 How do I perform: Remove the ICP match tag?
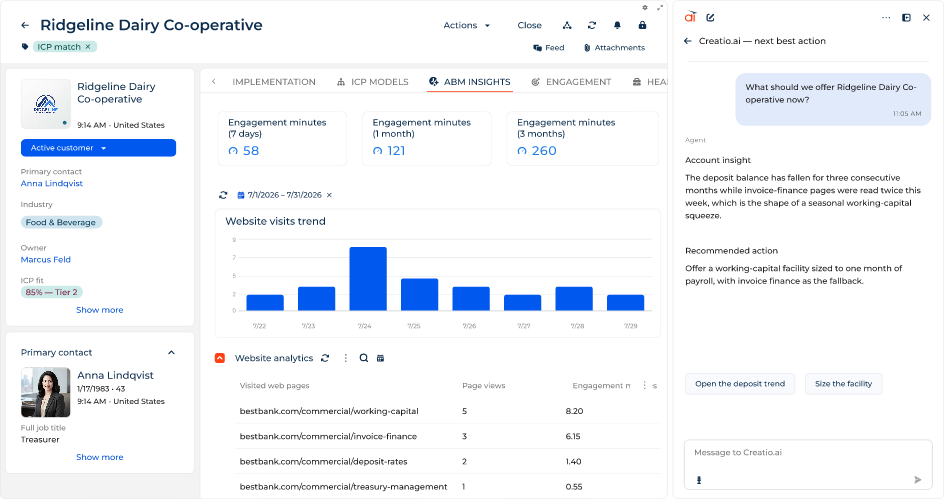(x=88, y=46)
